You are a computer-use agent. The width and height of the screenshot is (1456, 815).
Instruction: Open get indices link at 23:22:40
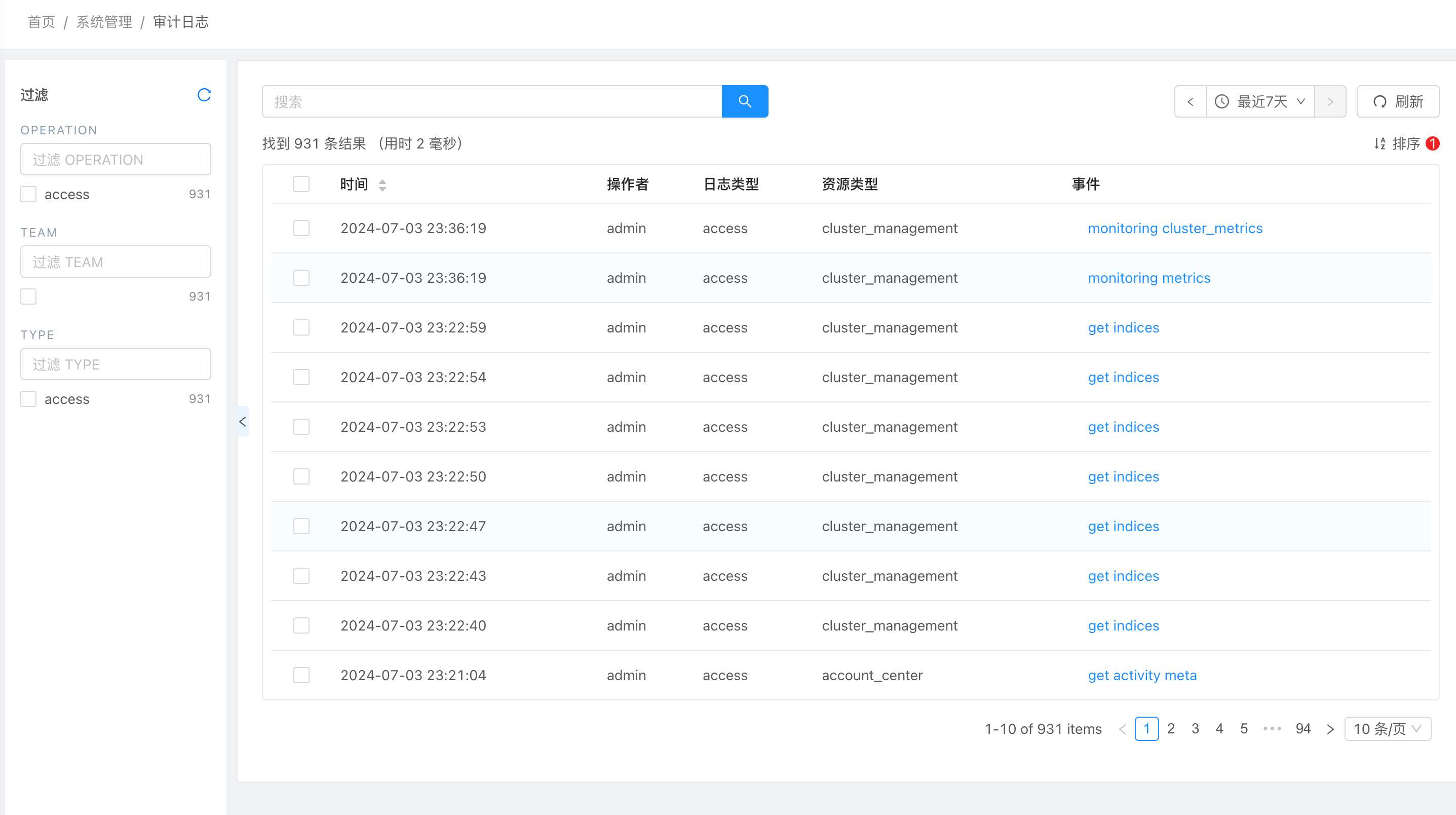click(x=1124, y=625)
